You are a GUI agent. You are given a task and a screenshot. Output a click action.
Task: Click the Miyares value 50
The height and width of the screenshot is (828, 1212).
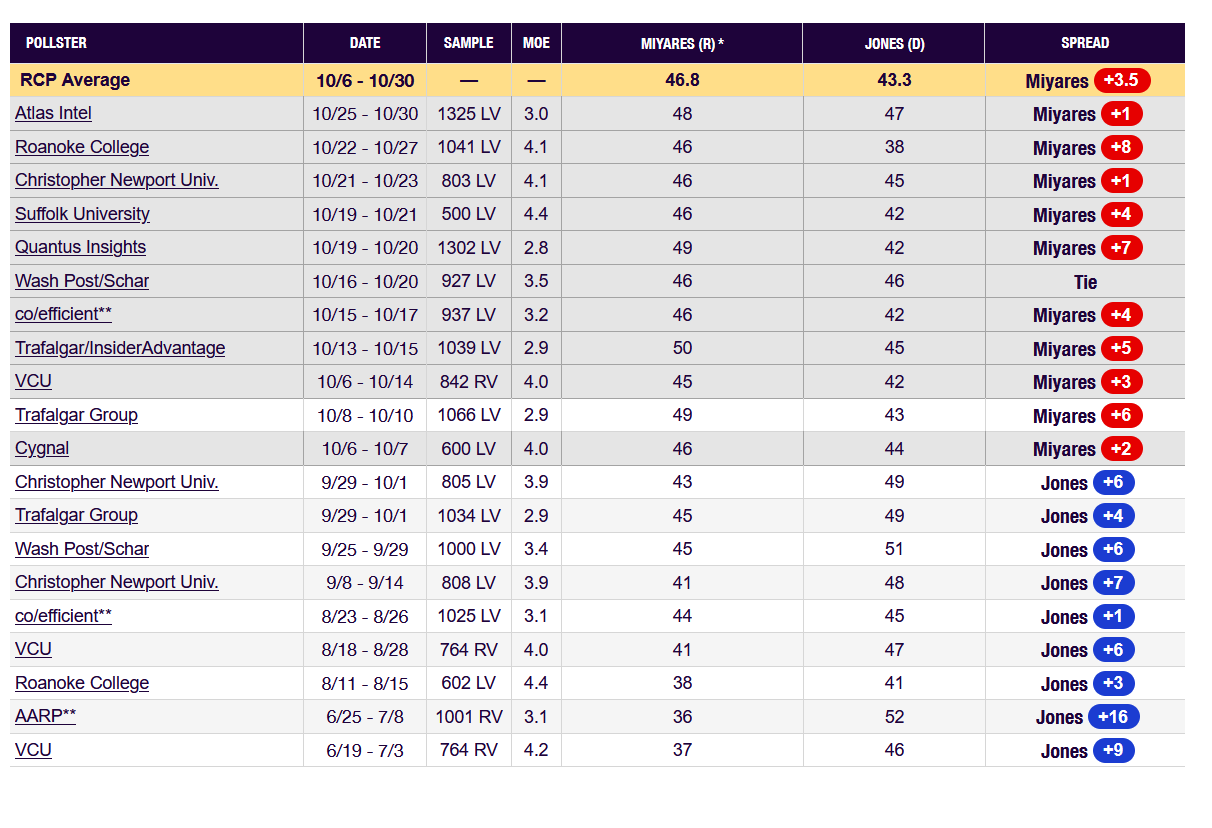pos(682,348)
